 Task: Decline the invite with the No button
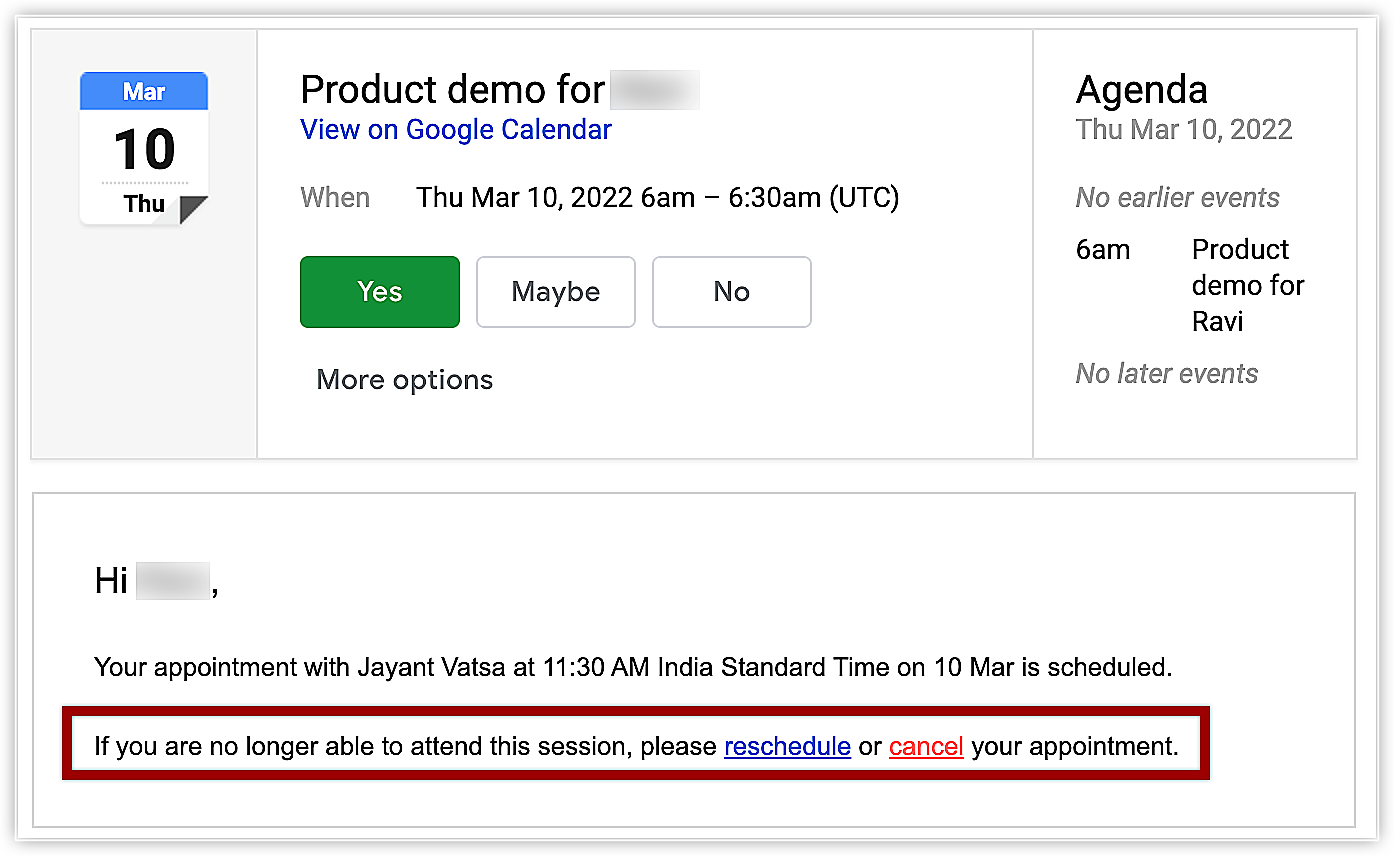point(732,292)
